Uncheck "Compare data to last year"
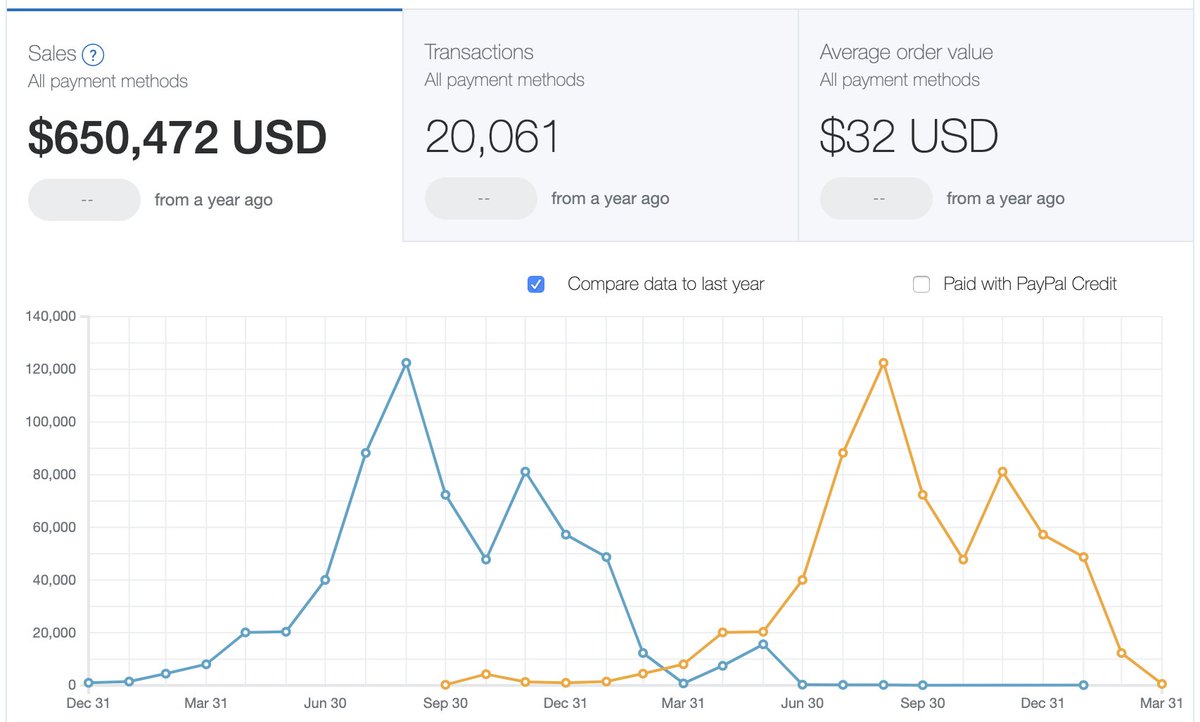The width and height of the screenshot is (1200, 722). click(536, 284)
